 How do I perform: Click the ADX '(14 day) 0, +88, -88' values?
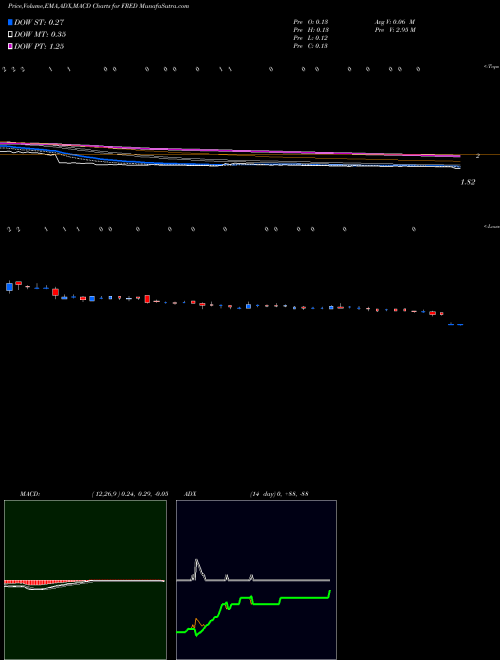(x=279, y=494)
